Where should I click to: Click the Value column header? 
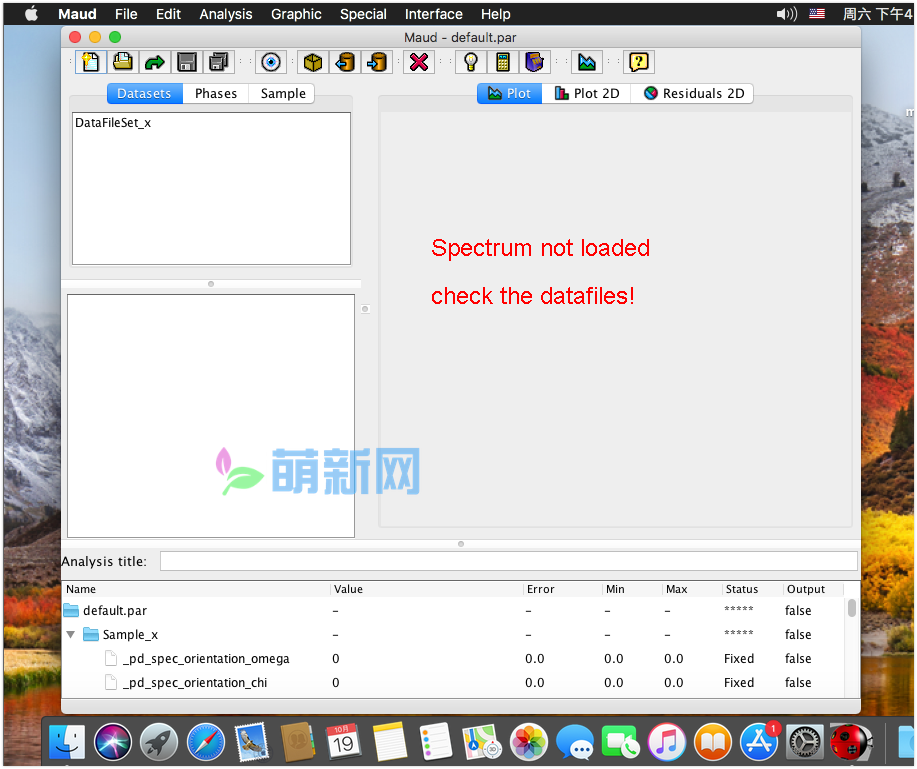427,589
